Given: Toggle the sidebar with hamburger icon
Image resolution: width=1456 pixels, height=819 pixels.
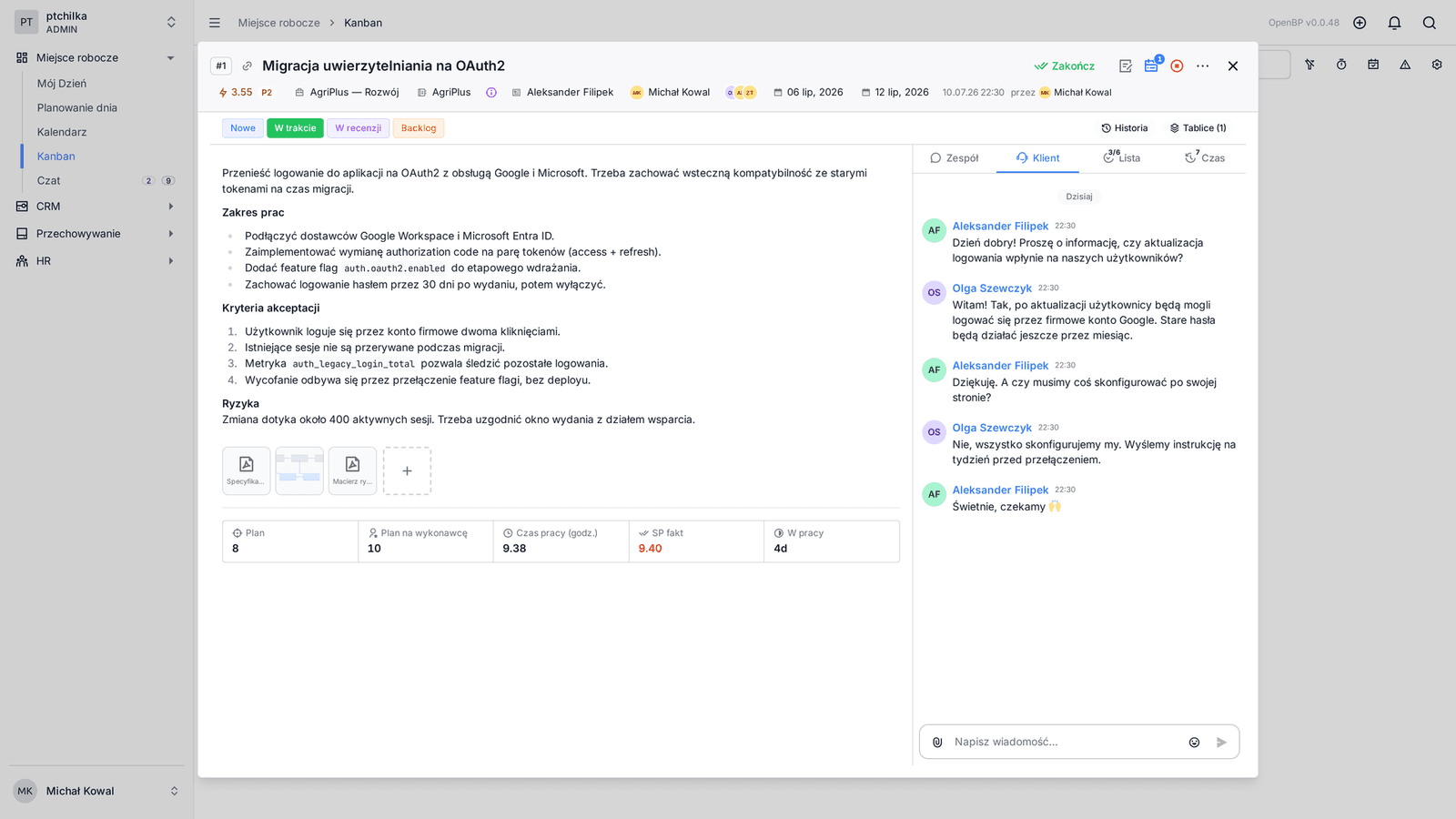Looking at the screenshot, I should [215, 23].
